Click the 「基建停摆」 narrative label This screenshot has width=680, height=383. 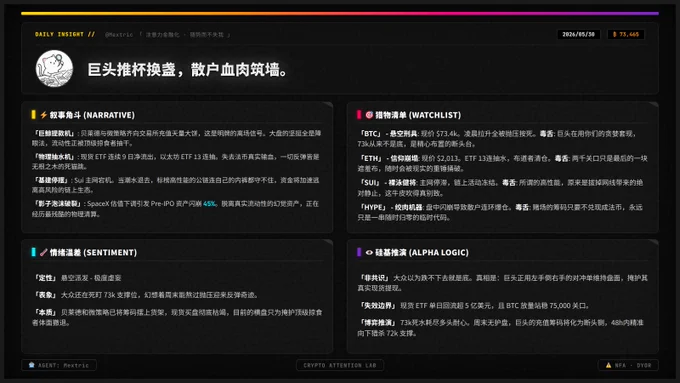[51, 180]
